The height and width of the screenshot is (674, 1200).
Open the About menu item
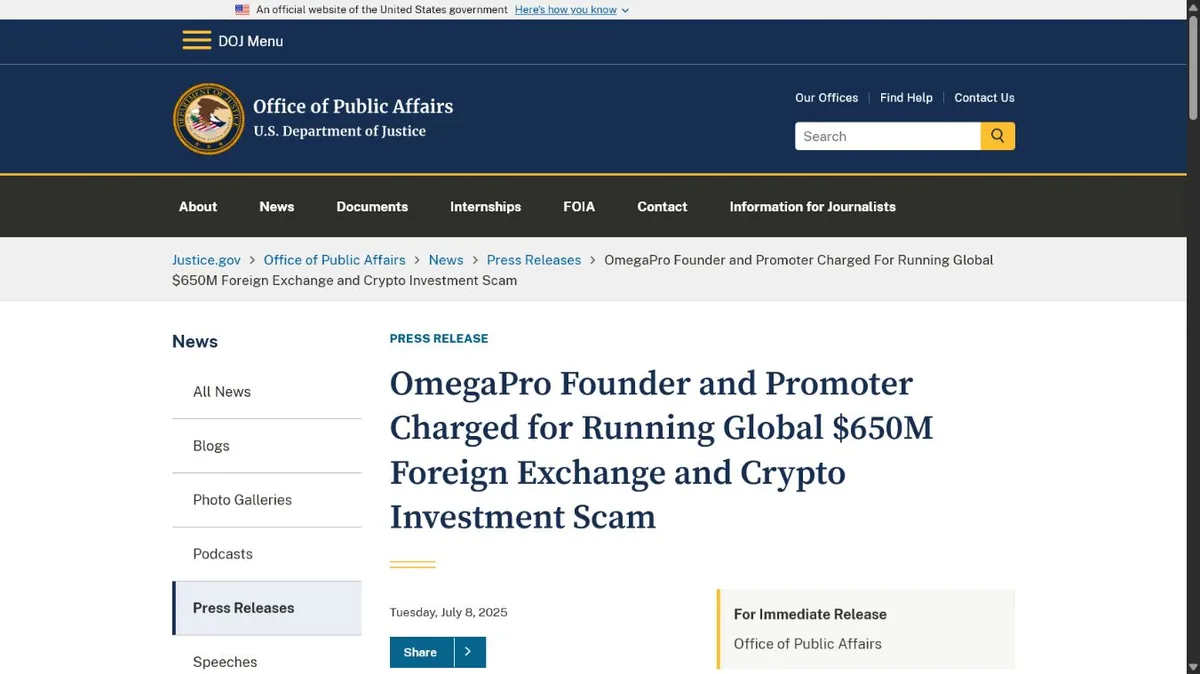198,207
